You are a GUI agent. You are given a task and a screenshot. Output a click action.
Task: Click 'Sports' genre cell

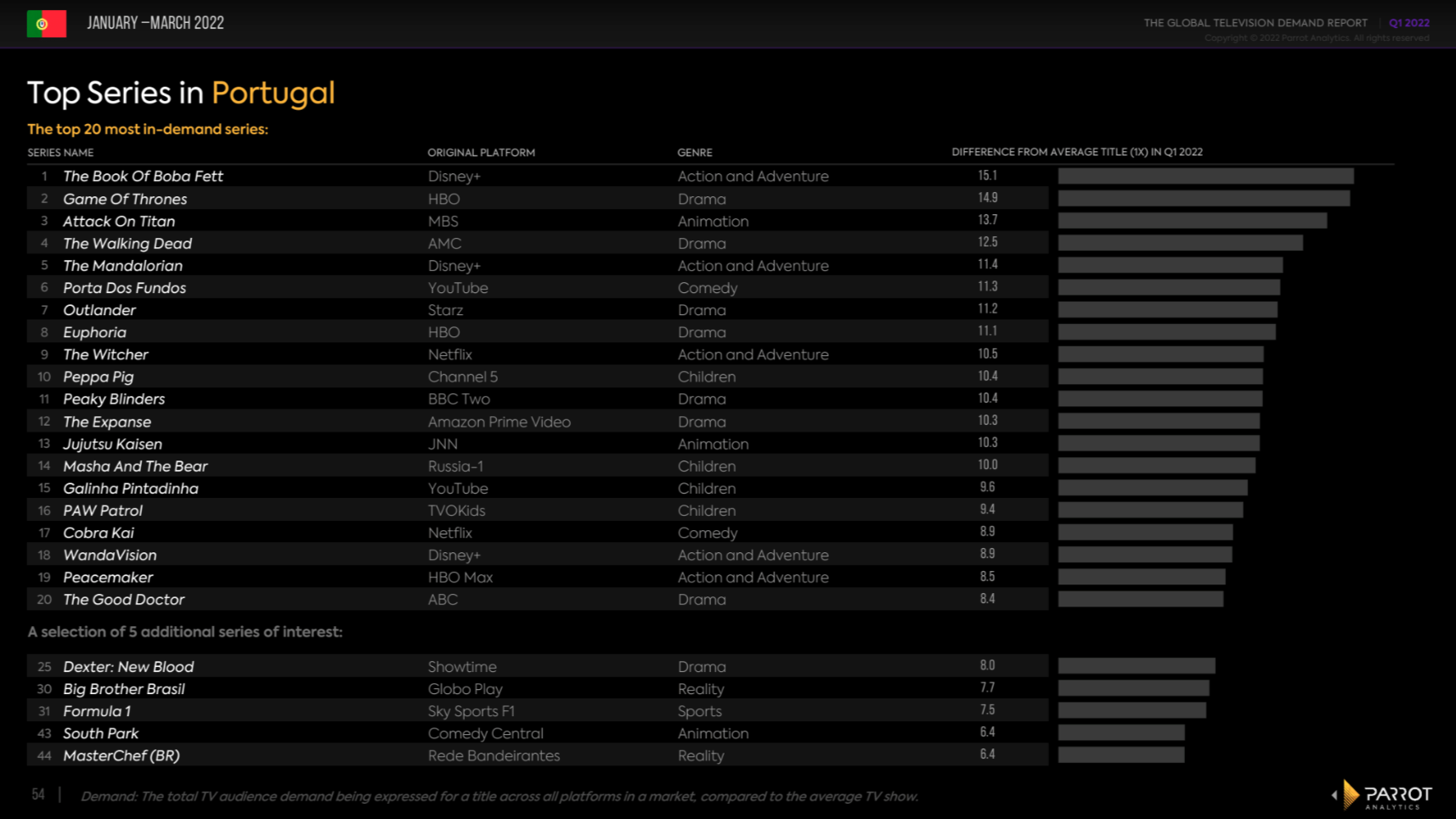click(700, 711)
